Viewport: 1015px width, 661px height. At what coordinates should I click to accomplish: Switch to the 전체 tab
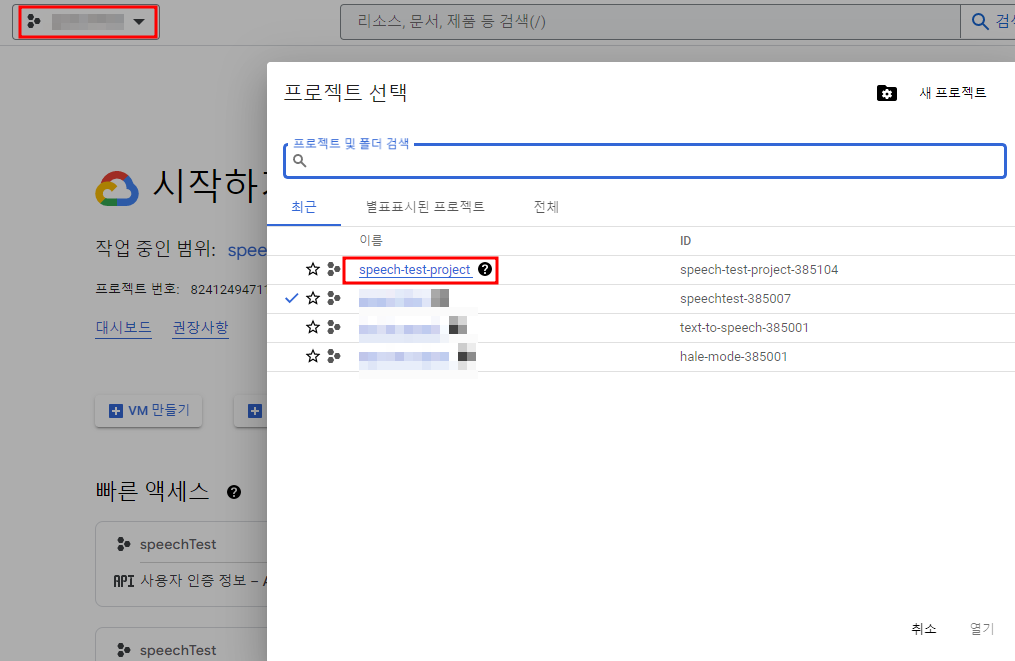(546, 207)
